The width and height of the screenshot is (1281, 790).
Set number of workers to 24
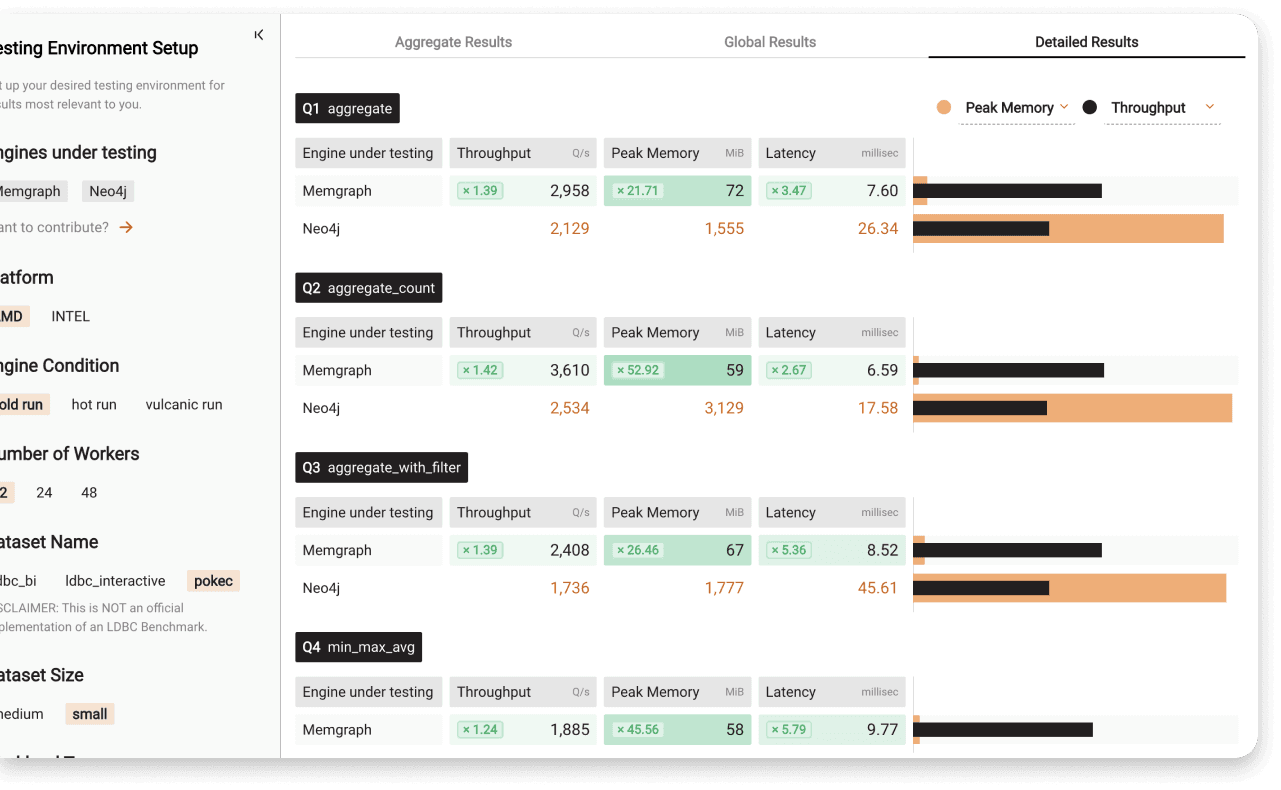pyautogui.click(x=44, y=493)
